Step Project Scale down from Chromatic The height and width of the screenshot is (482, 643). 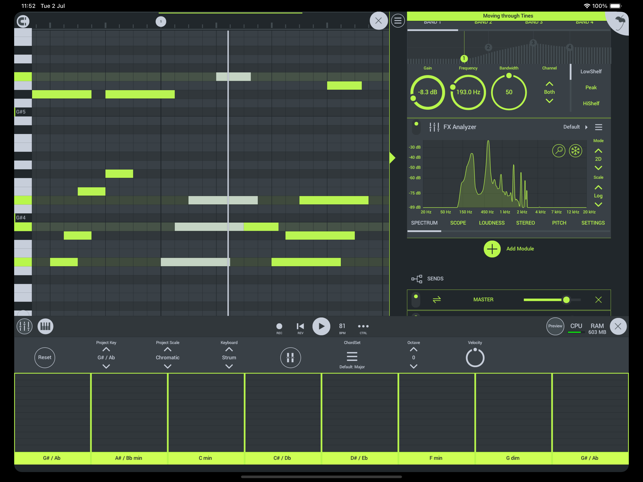(167, 366)
